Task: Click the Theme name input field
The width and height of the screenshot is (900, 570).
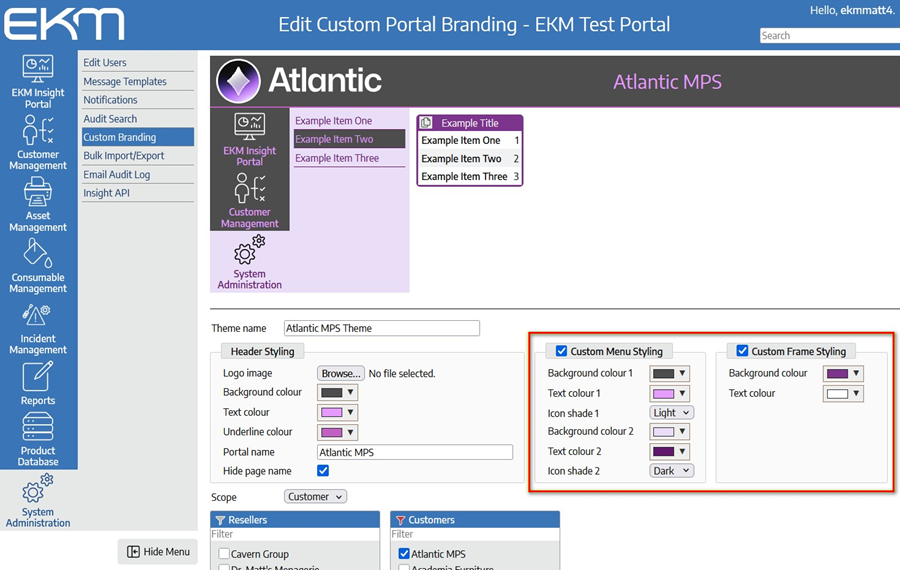Action: click(x=382, y=328)
